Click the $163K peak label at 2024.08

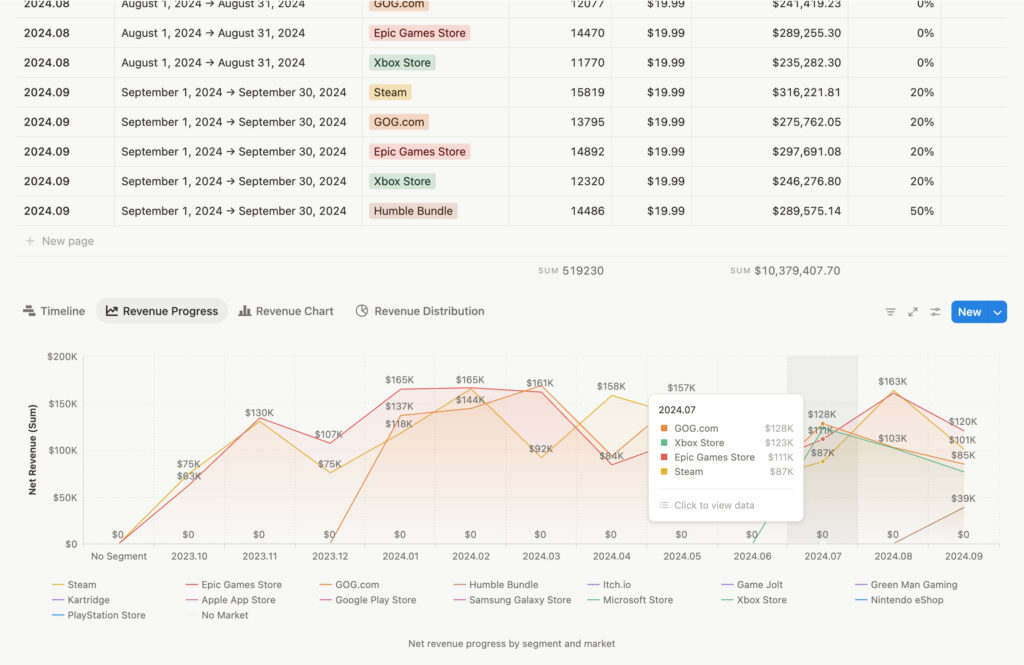tap(892, 381)
